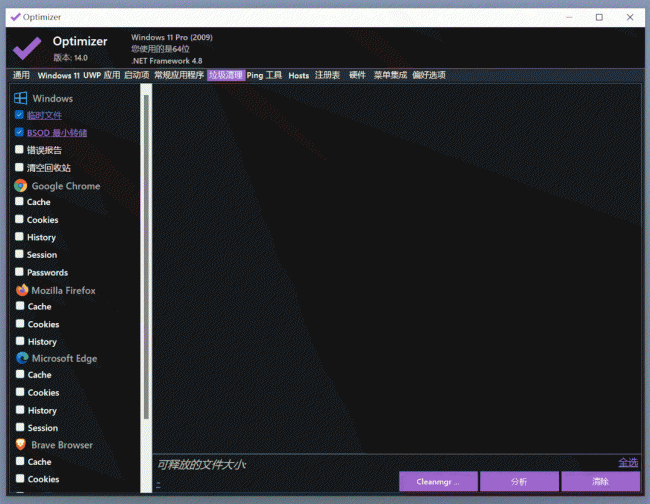The image size is (650, 504).
Task: Tick Google Chrome Passwords checkbox
Action: (19, 272)
